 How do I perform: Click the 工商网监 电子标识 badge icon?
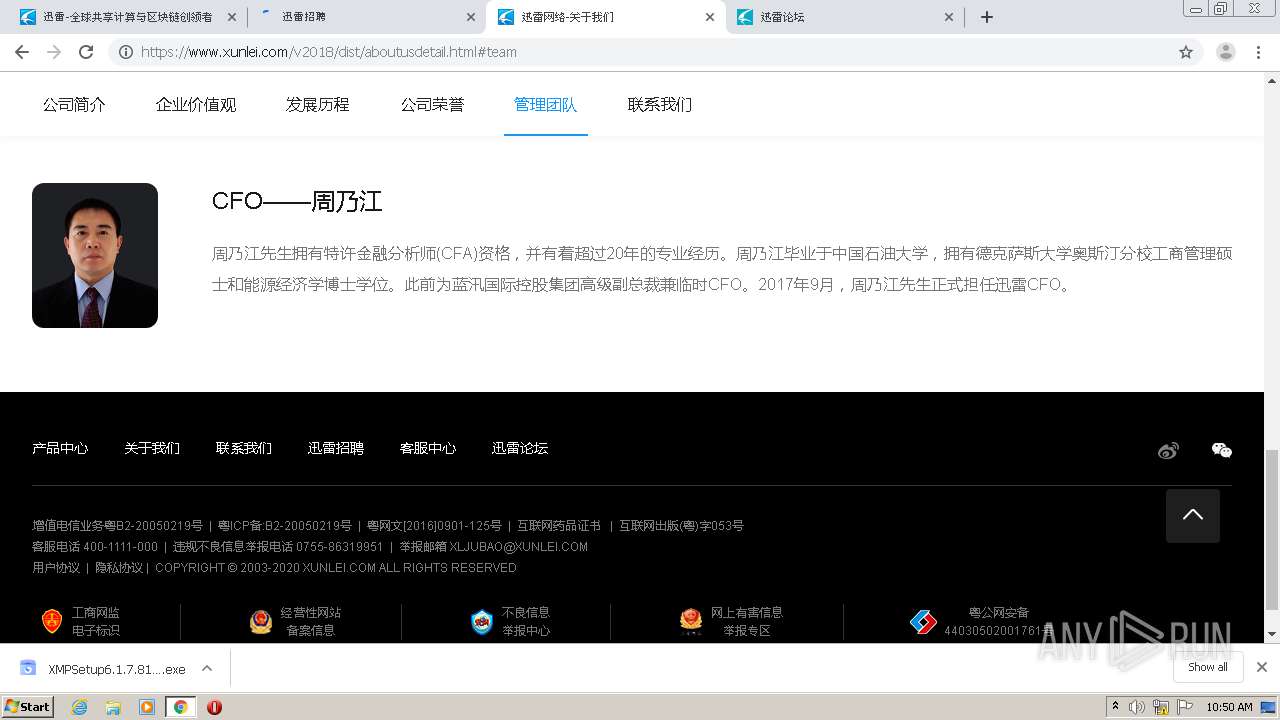click(52, 621)
